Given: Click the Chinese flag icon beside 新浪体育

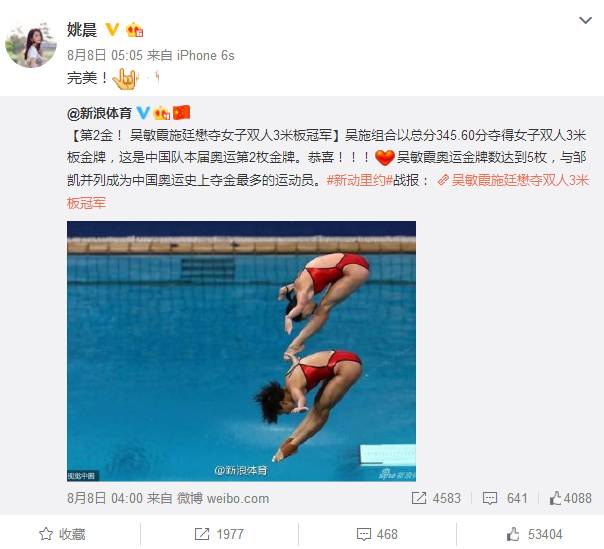Looking at the screenshot, I should pos(181,112).
